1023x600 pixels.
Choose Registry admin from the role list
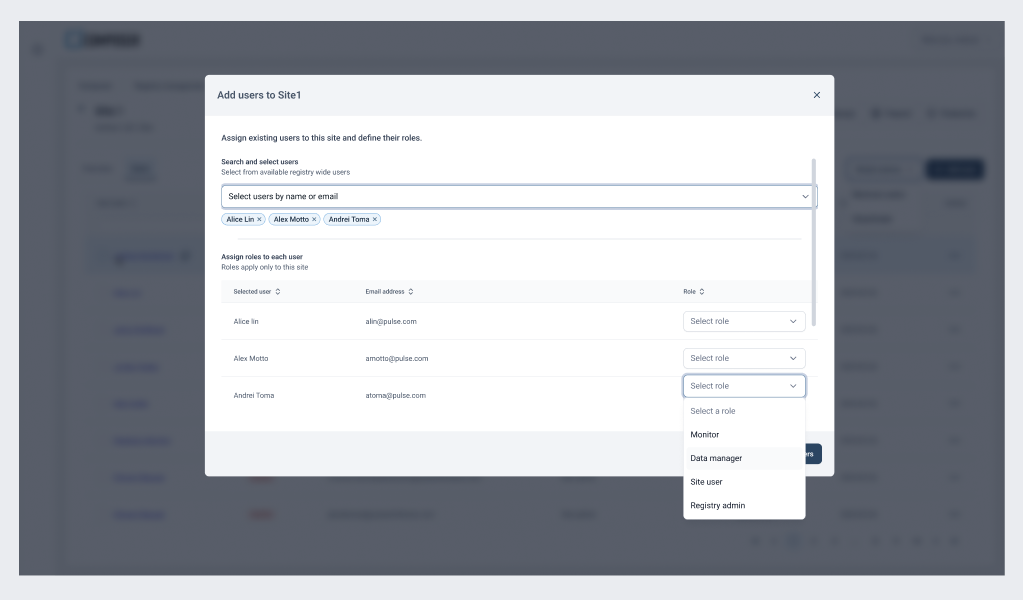[744, 505]
